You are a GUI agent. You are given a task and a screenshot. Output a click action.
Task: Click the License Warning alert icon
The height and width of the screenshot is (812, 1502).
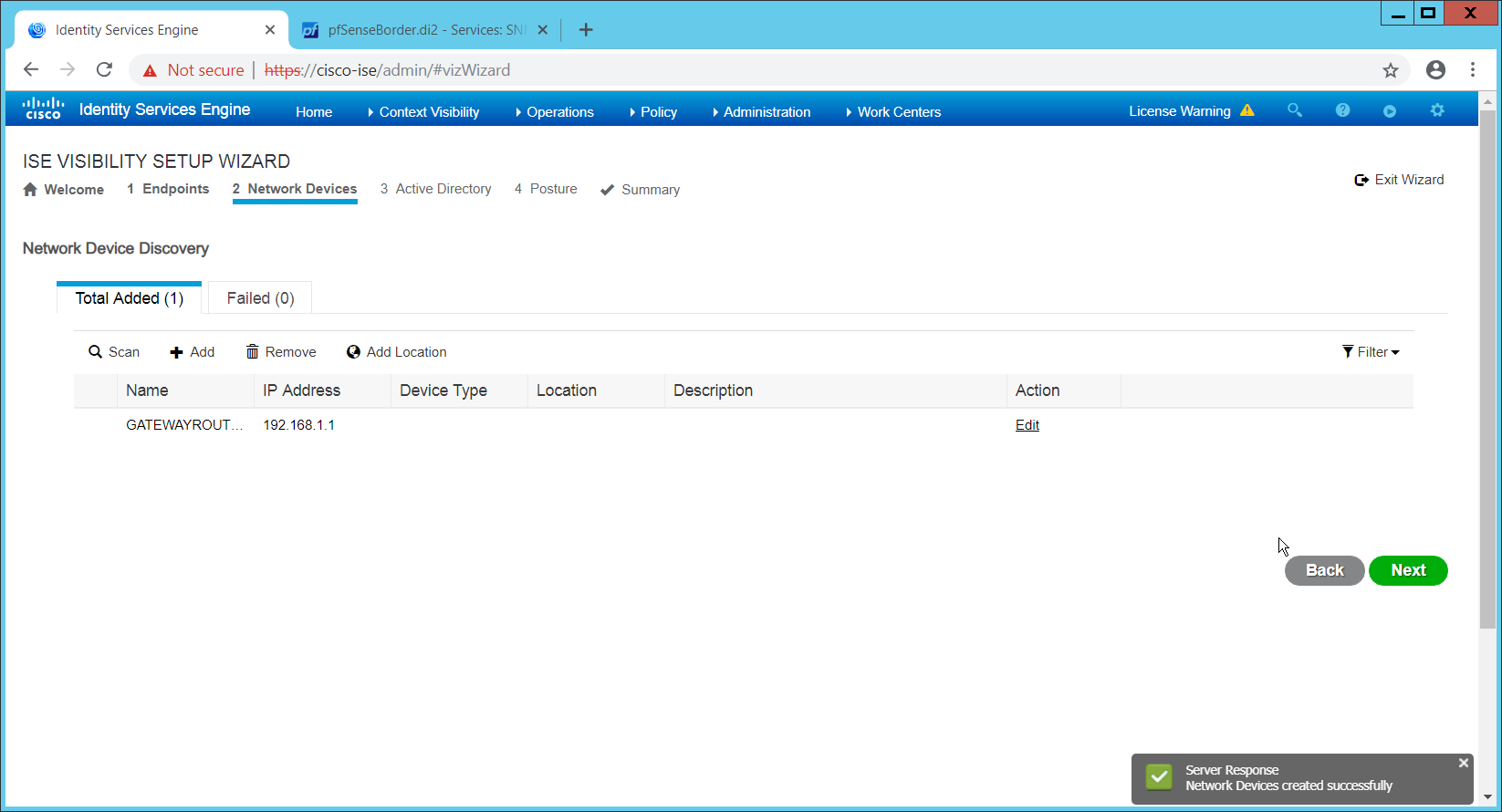(x=1247, y=110)
